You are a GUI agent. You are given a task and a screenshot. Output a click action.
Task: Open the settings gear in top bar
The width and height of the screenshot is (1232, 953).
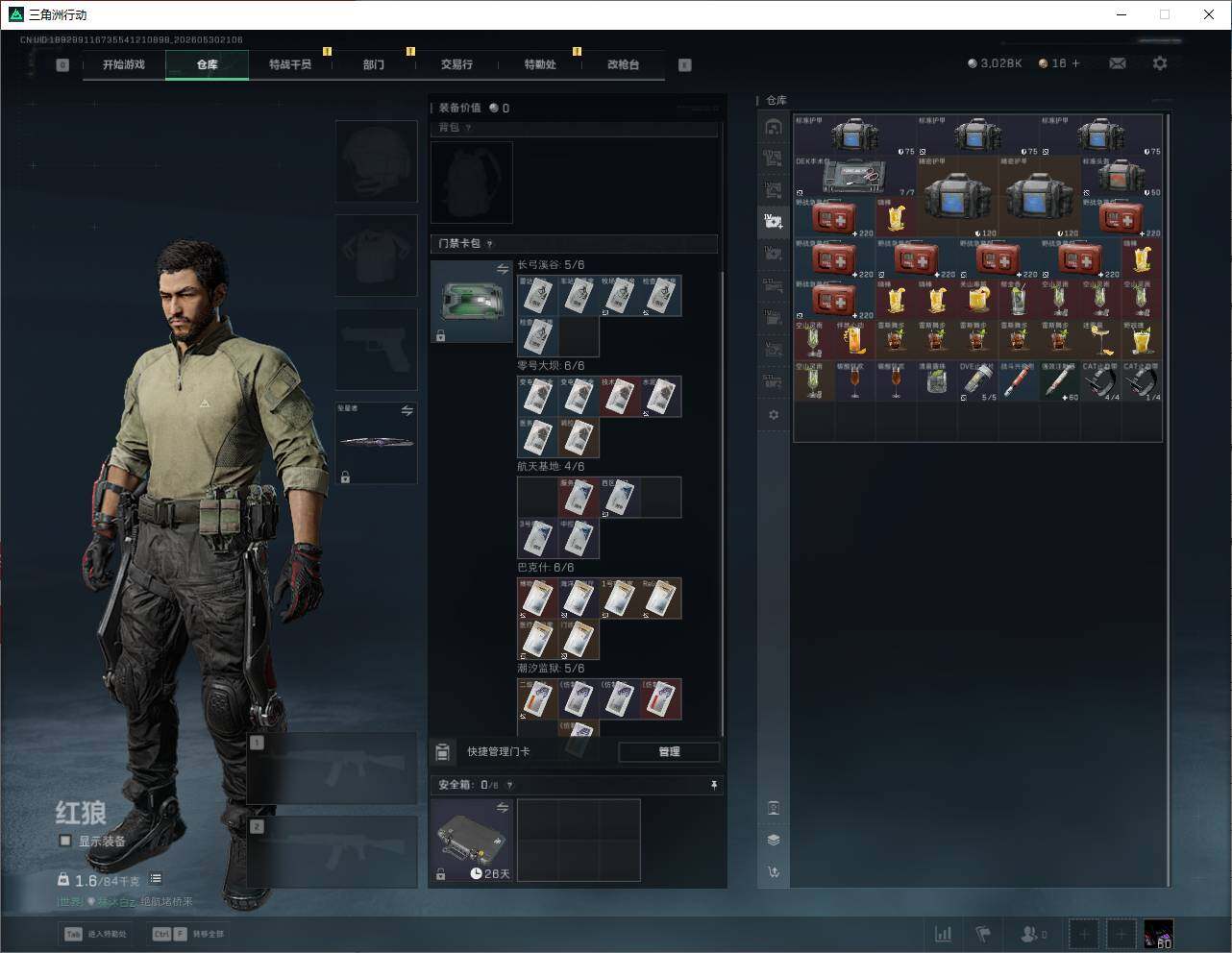pos(1160,63)
